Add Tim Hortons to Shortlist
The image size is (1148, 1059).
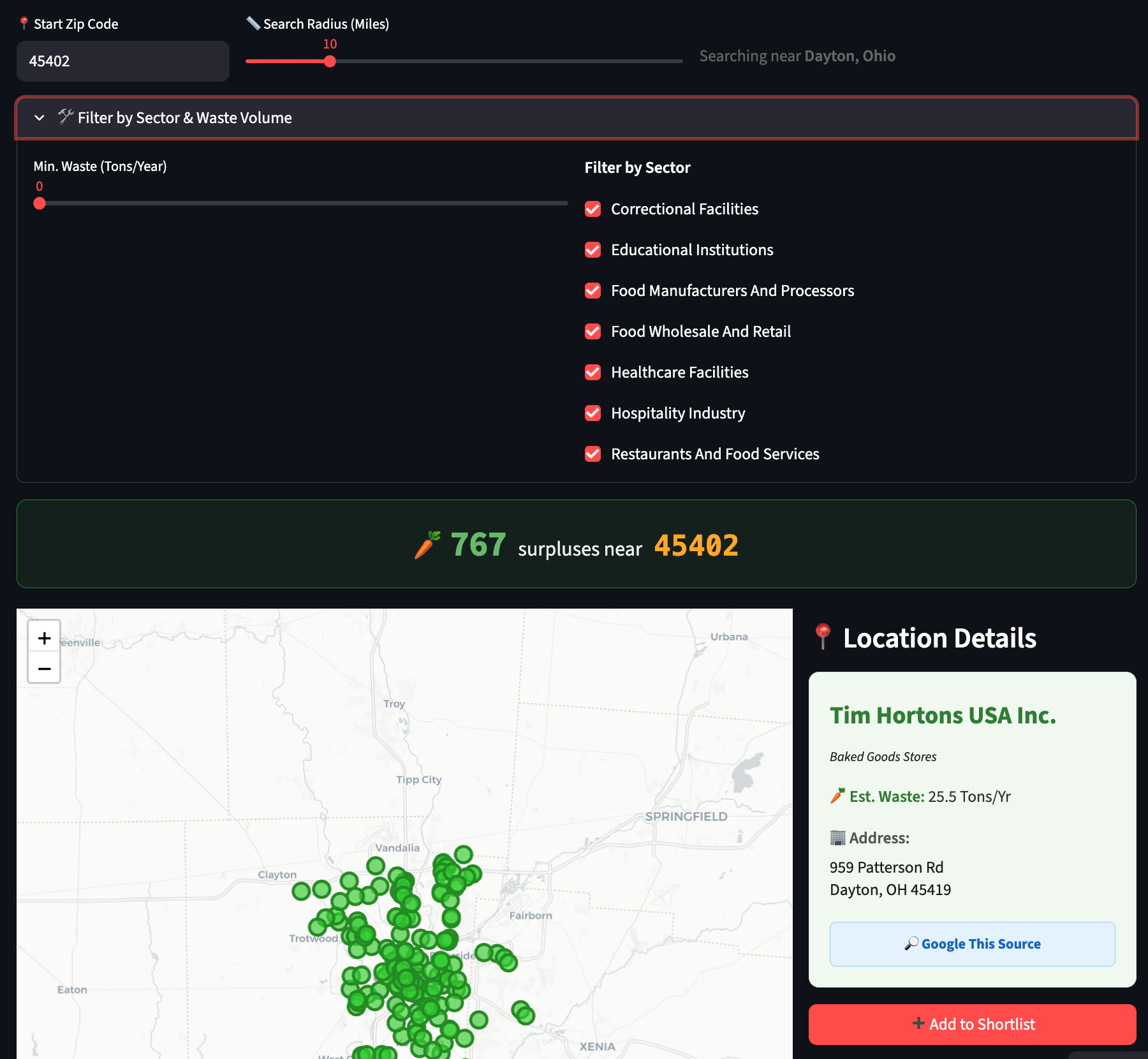pos(972,1024)
